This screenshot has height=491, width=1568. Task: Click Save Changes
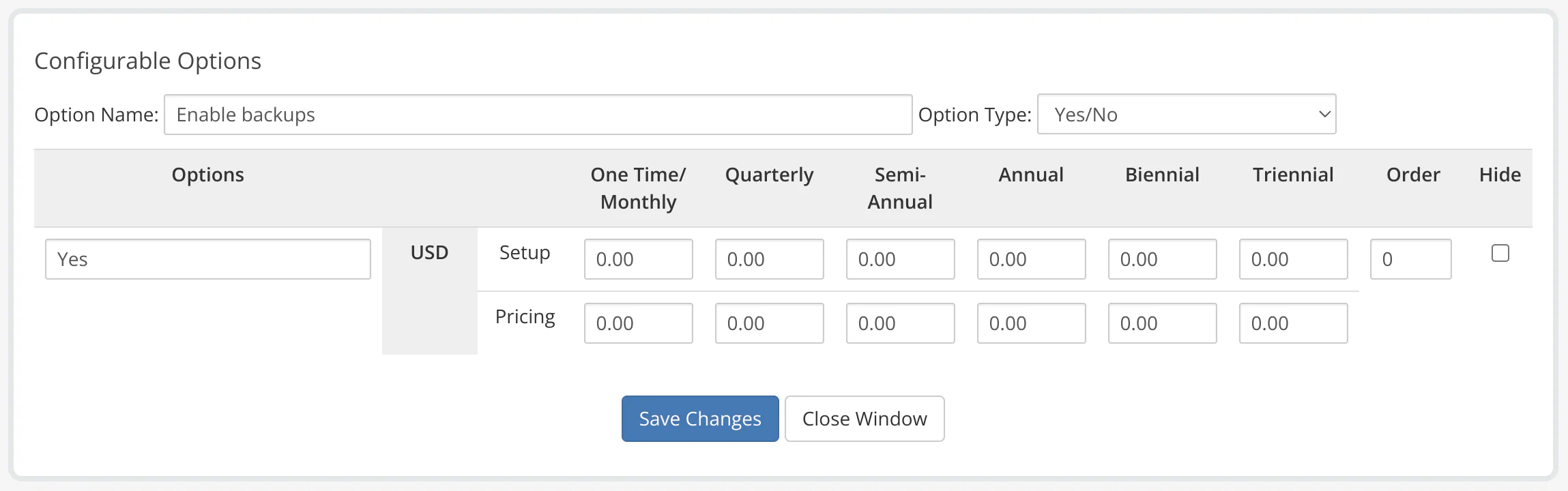coord(699,418)
